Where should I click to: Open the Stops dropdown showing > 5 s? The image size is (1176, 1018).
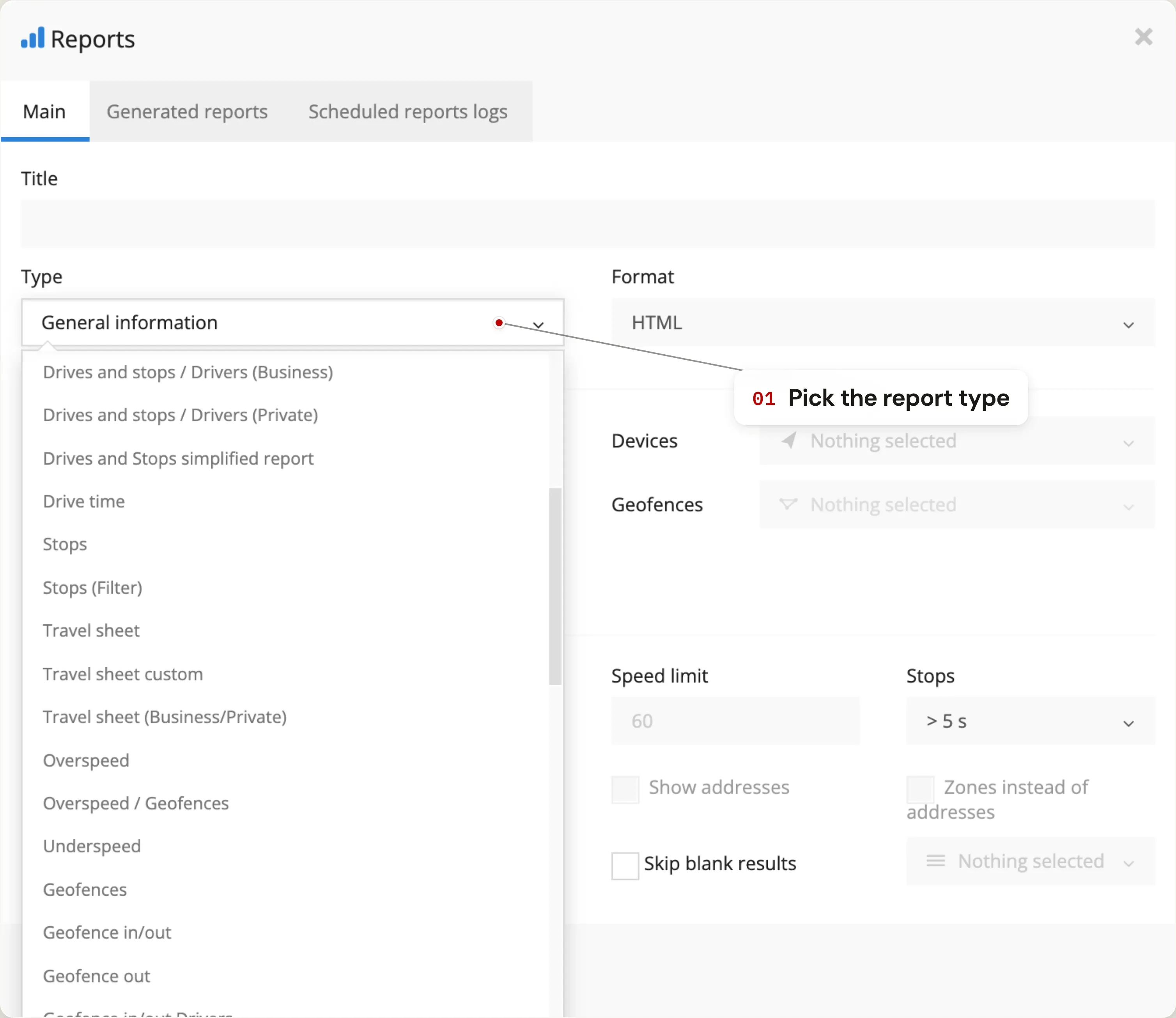[x=1031, y=721]
